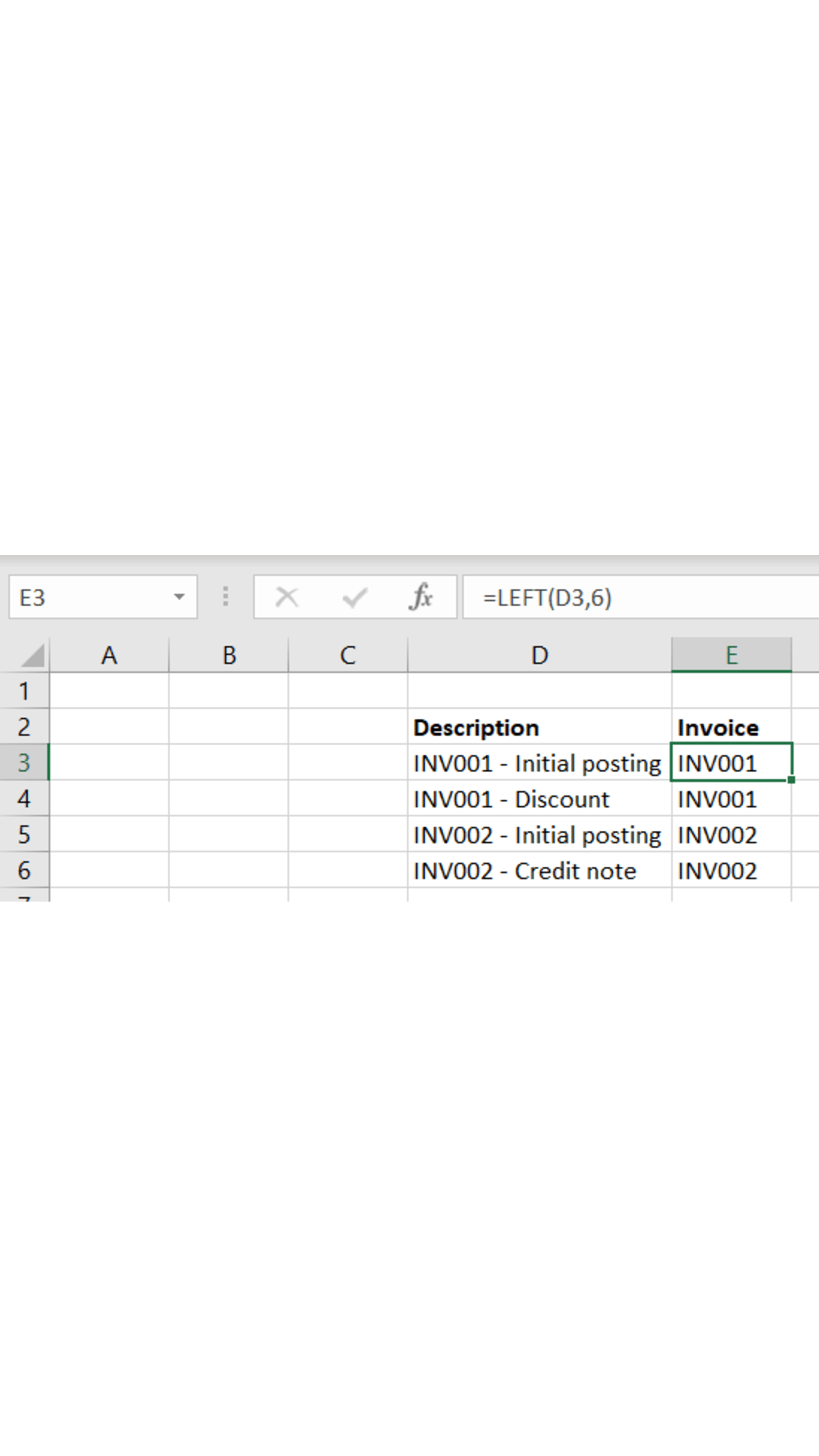
Task: Click the Cancel X formula icon
Action: pos(287,597)
